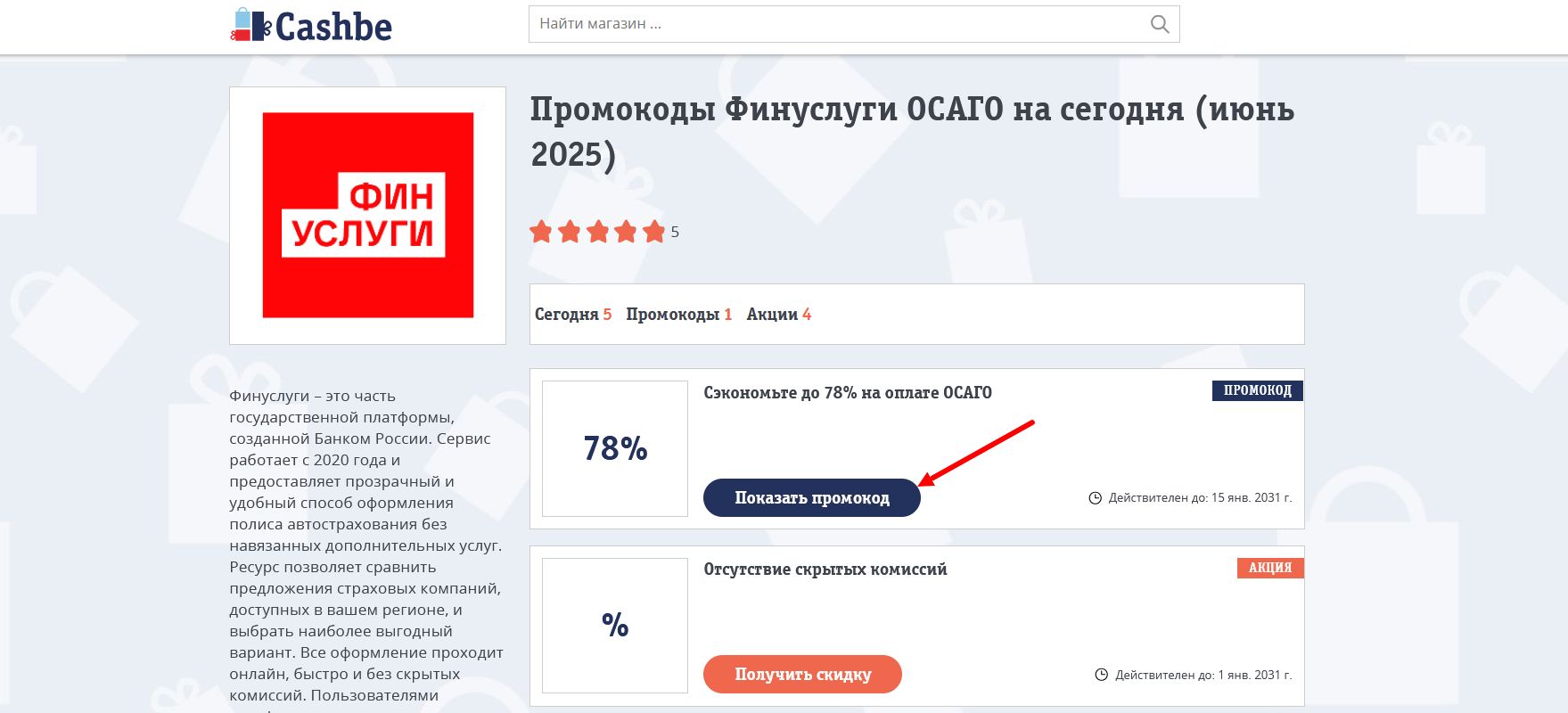1568x713 pixels.
Task: Open 'Сэкономьте до 78% на оплате ОСАГО' offer title
Action: [848, 393]
